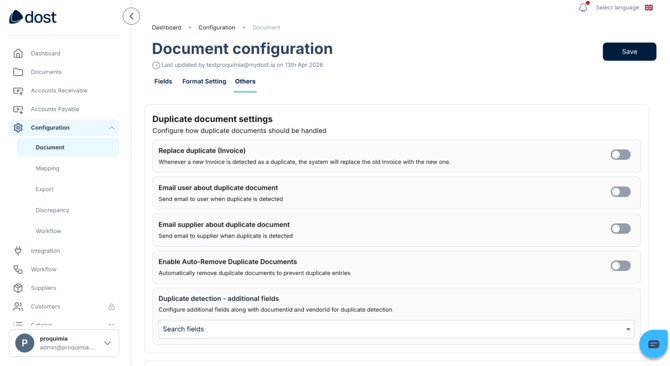Click 'Duplicate detection - additional fields' label
The width and height of the screenshot is (670, 366).
[218, 299]
